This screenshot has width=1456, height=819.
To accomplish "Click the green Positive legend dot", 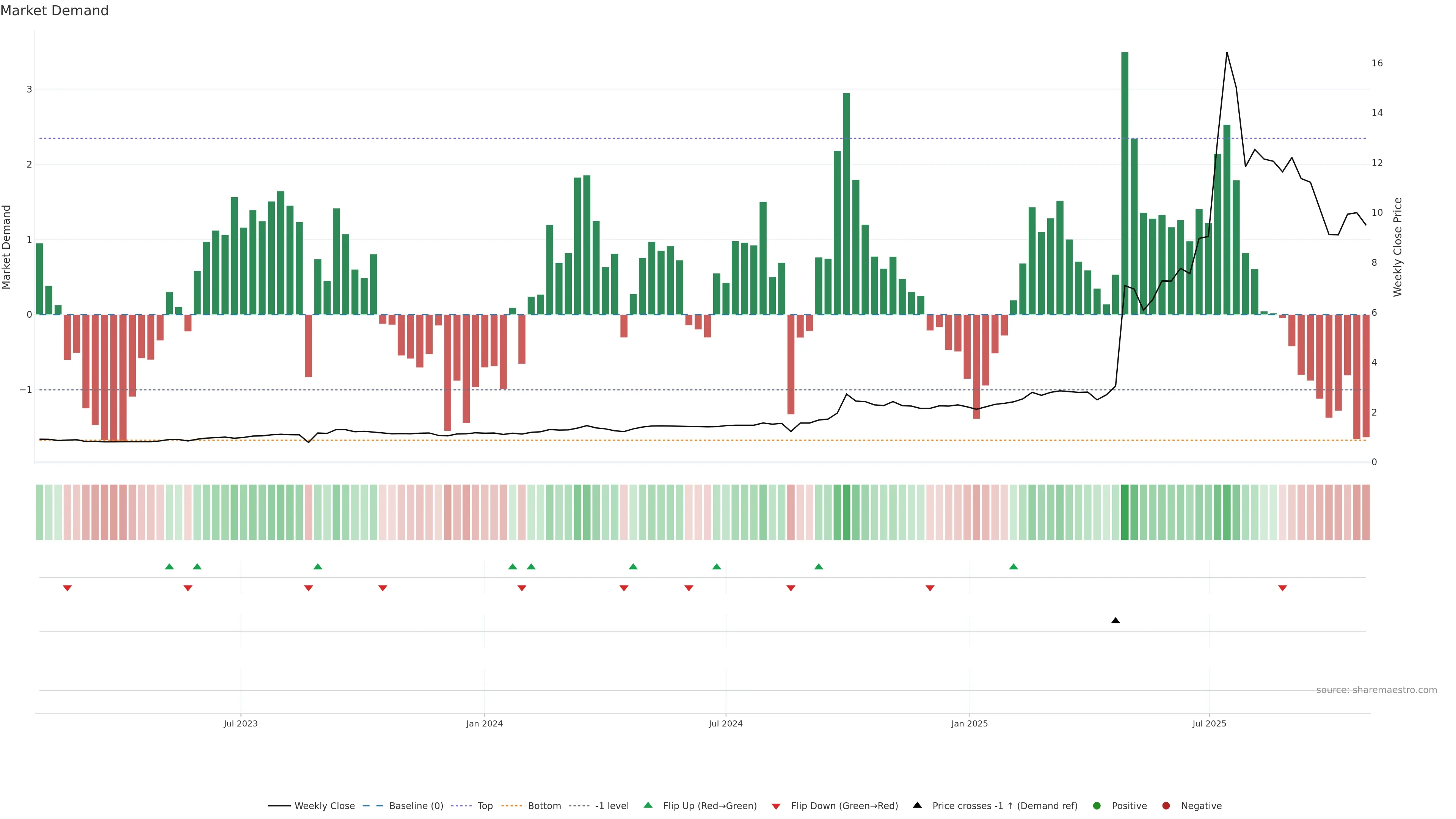I will [1097, 805].
